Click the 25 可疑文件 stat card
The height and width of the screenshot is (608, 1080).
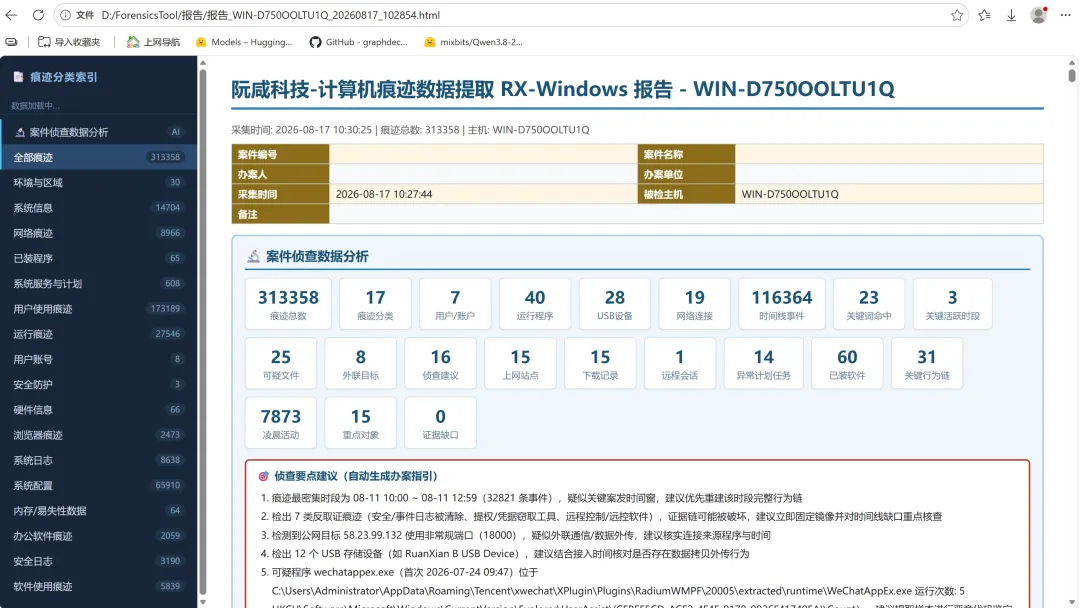coord(281,363)
